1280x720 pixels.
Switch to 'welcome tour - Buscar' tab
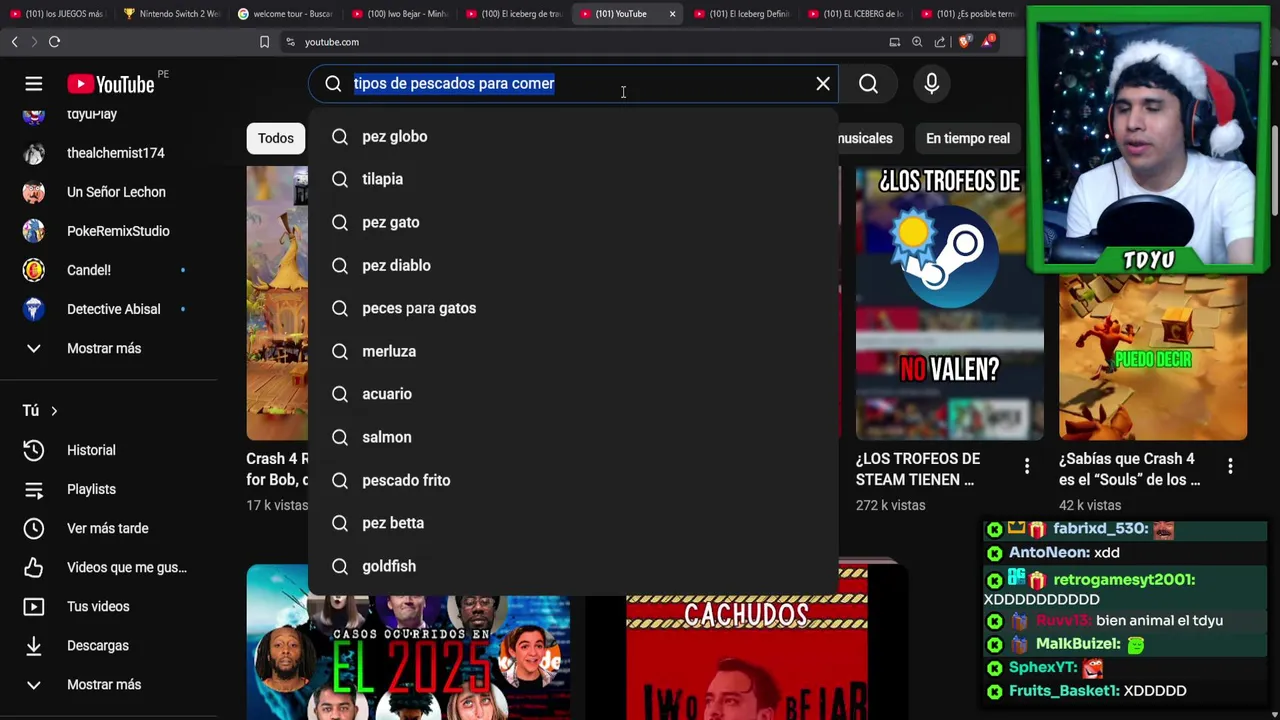tap(285, 14)
